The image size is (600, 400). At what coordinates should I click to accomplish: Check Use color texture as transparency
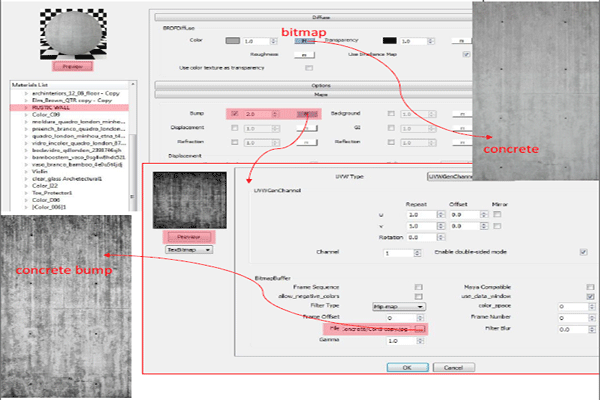[x=309, y=68]
